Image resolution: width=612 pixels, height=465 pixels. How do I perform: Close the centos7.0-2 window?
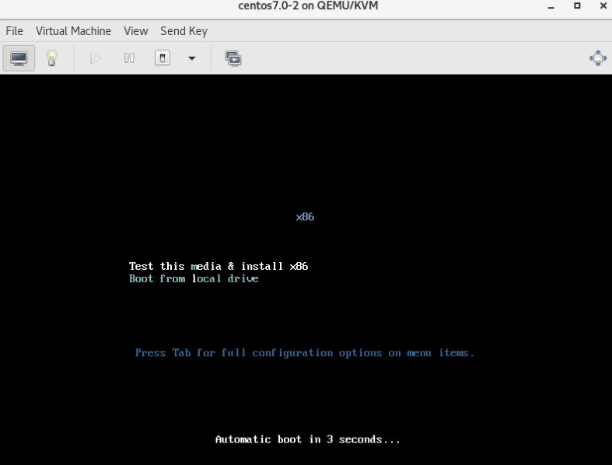603,6
